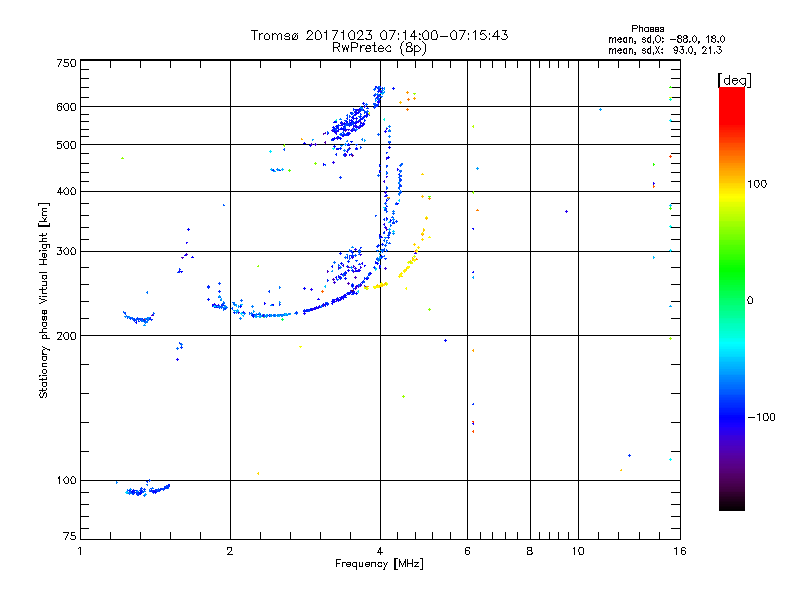The image size is (800, 600).
Task: Click the y-axis tick label '200'
Action: pos(66,336)
